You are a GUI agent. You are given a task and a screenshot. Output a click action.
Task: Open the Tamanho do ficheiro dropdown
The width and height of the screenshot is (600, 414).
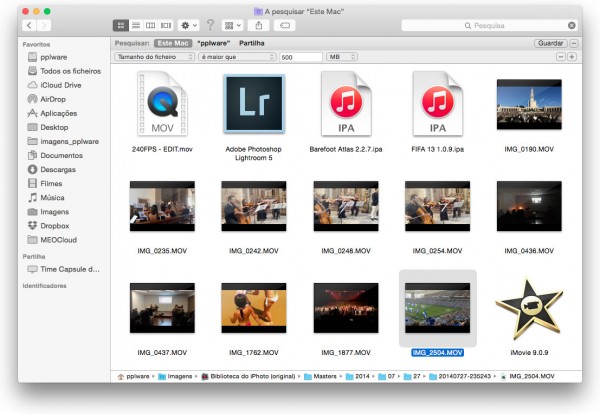click(x=154, y=57)
